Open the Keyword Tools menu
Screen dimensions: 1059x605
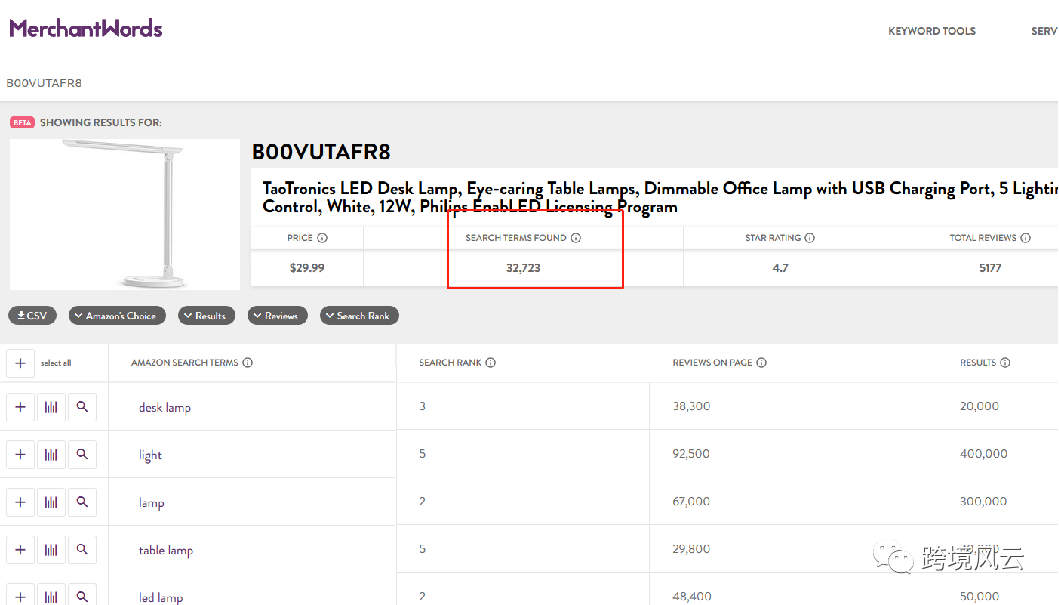(931, 31)
